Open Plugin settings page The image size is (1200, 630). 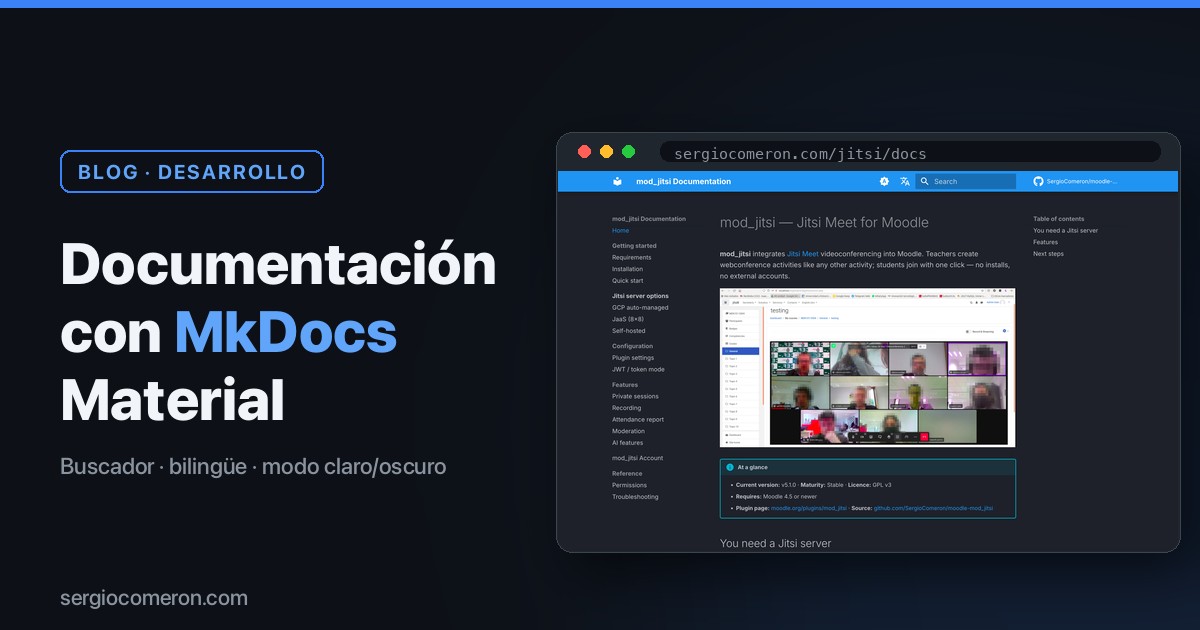[633, 357]
